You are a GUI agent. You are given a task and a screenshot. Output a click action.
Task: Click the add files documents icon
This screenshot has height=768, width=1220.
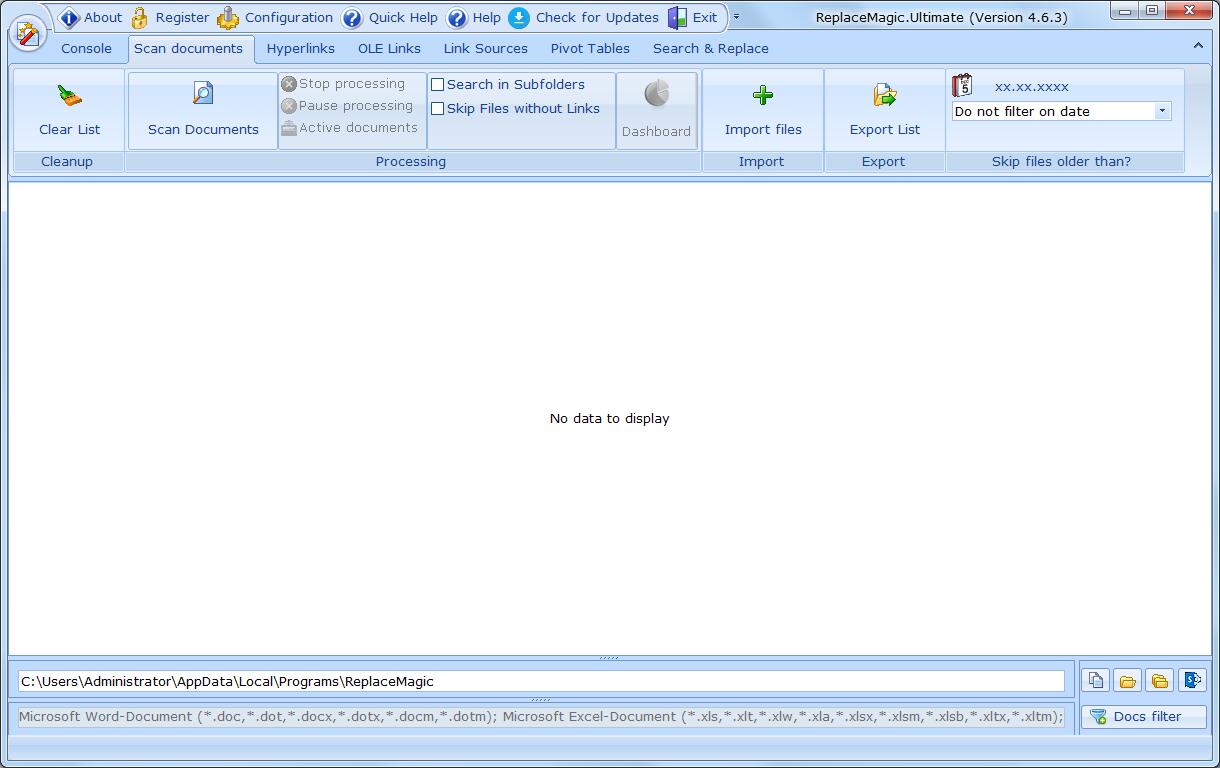(1096, 680)
